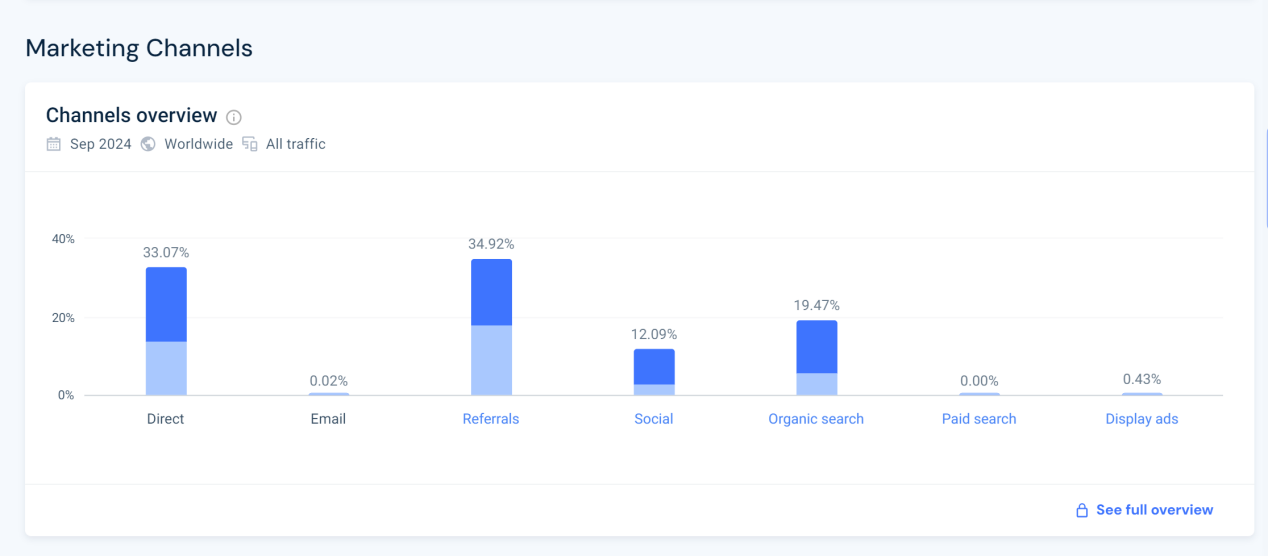This screenshot has height=556, width=1268.
Task: Click dark blue segment of Organic search bar
Action: 816,346
